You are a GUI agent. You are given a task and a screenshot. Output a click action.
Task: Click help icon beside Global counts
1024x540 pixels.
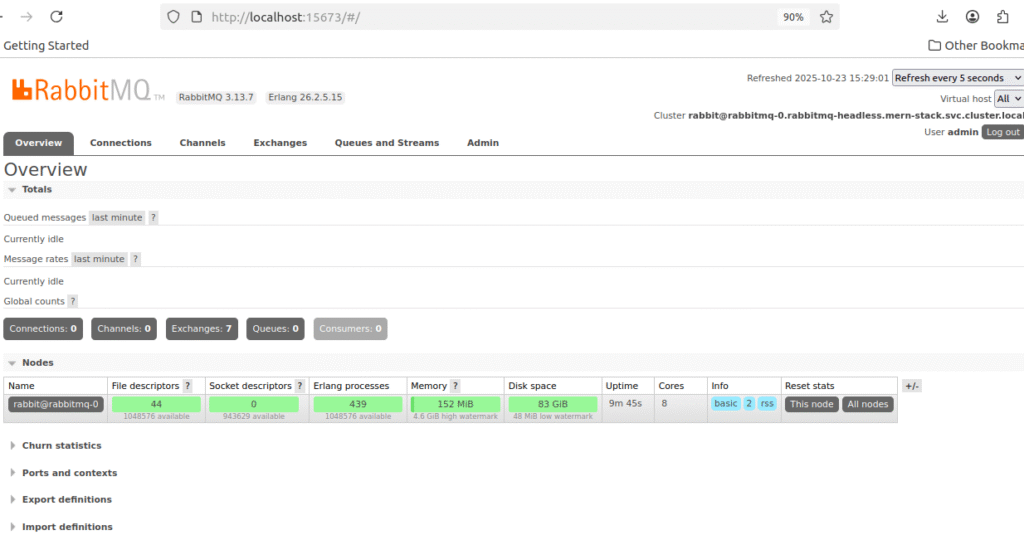[73, 301]
